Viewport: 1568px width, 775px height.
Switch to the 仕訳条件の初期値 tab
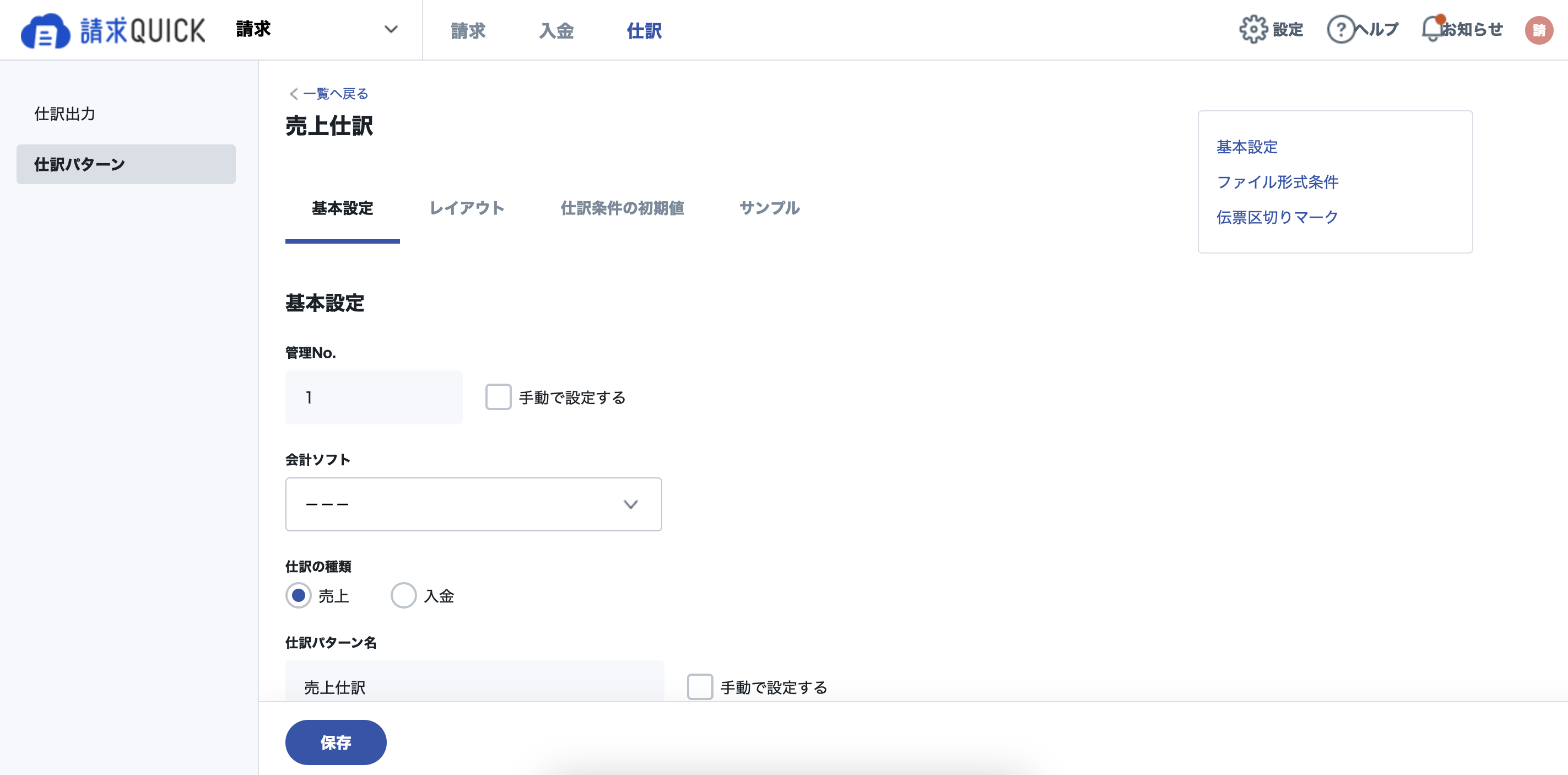(622, 208)
